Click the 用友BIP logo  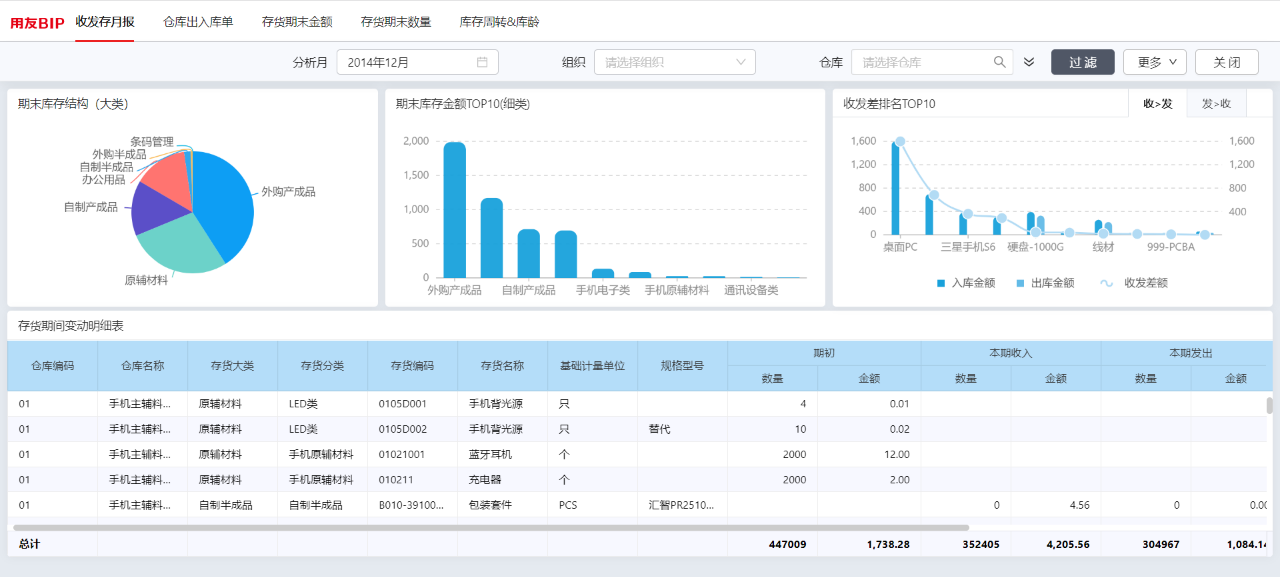click(37, 22)
